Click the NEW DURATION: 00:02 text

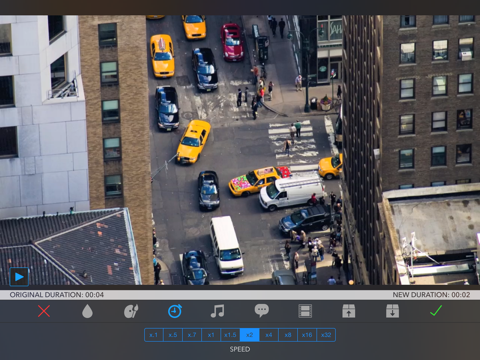[x=431, y=295]
